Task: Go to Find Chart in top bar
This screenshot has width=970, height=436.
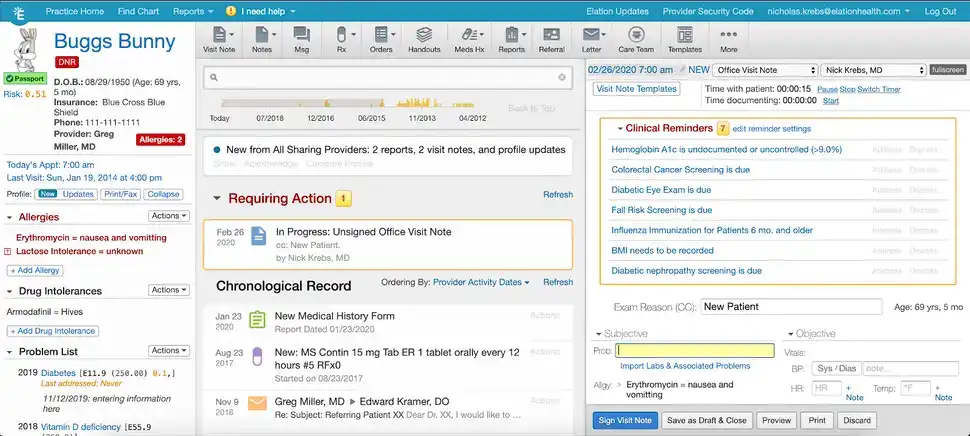Action: [x=137, y=11]
